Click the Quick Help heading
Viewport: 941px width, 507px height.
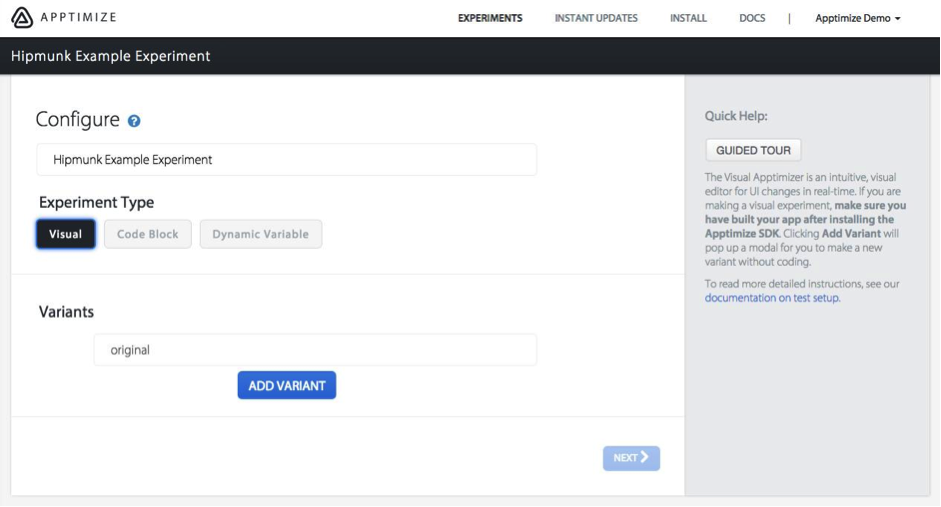[x=736, y=116]
